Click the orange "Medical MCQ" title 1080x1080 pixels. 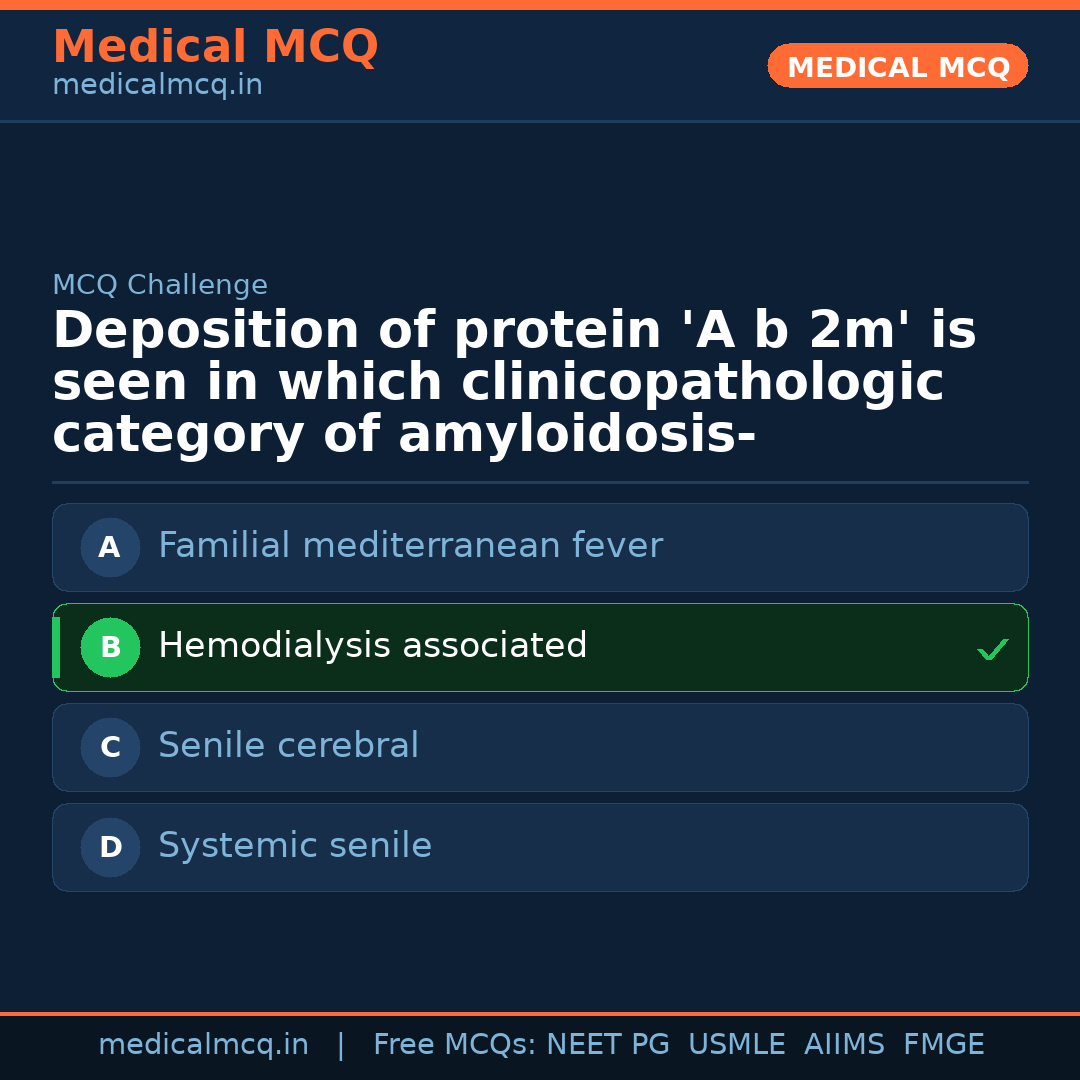click(x=215, y=47)
